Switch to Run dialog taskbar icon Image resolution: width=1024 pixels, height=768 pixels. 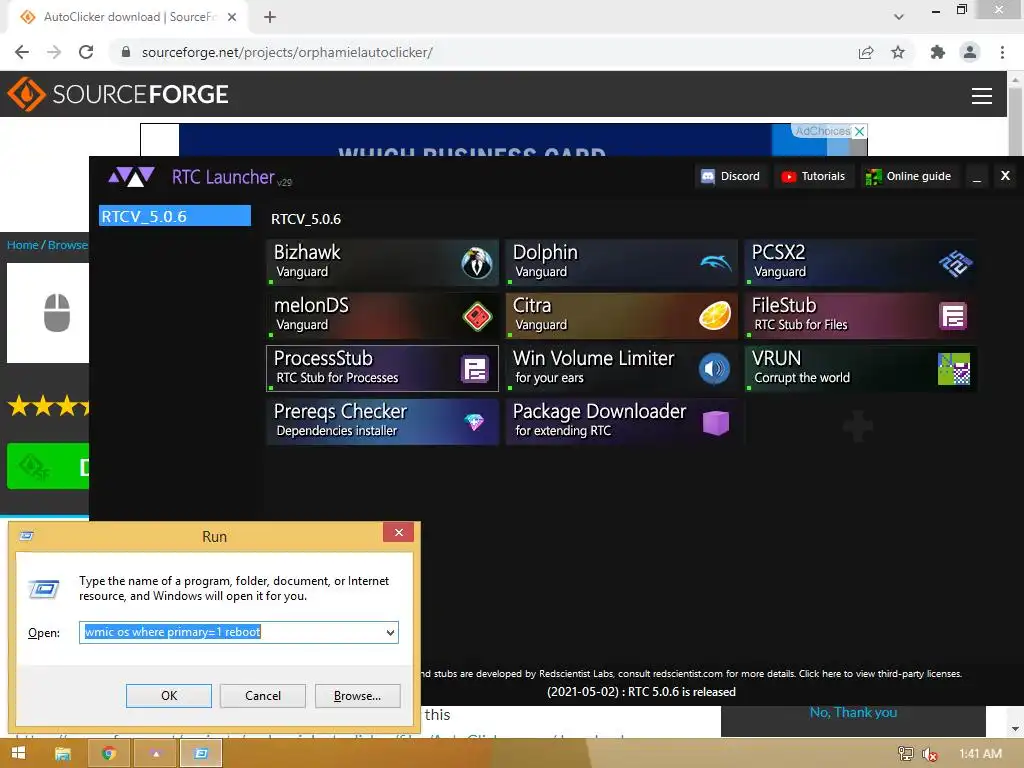pyautogui.click(x=201, y=754)
